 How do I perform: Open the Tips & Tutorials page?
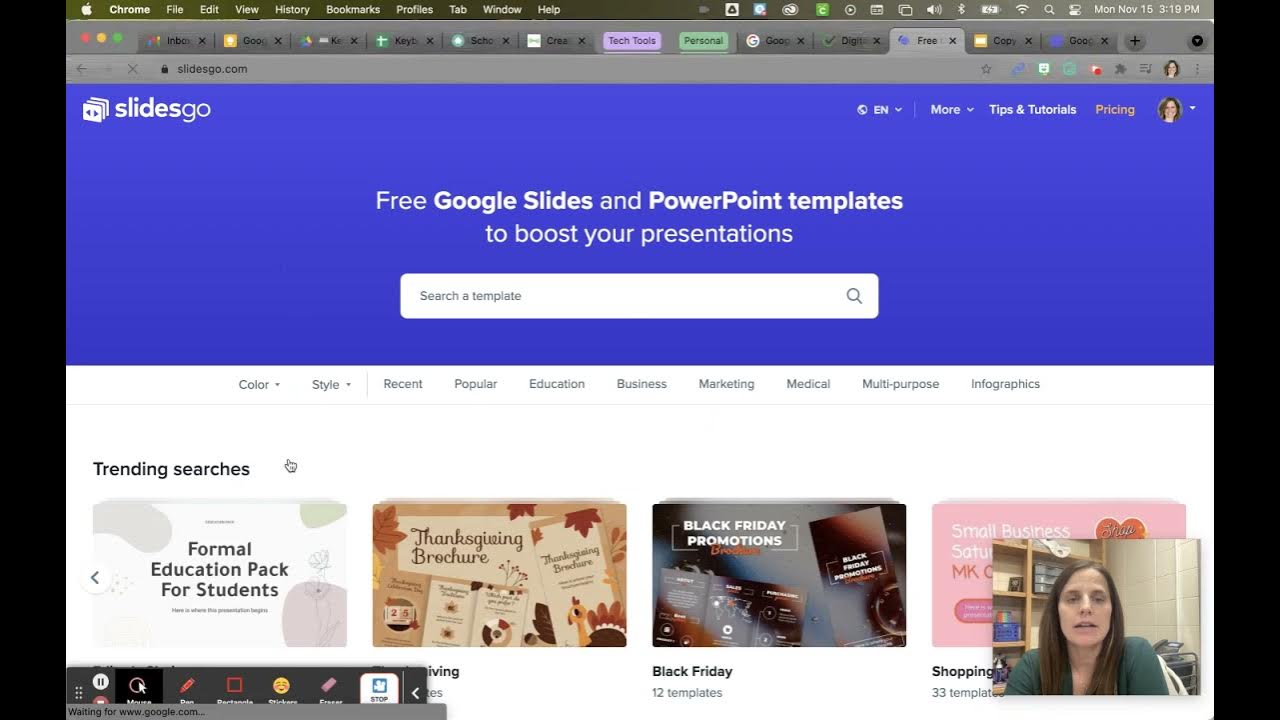pyautogui.click(x=1032, y=110)
